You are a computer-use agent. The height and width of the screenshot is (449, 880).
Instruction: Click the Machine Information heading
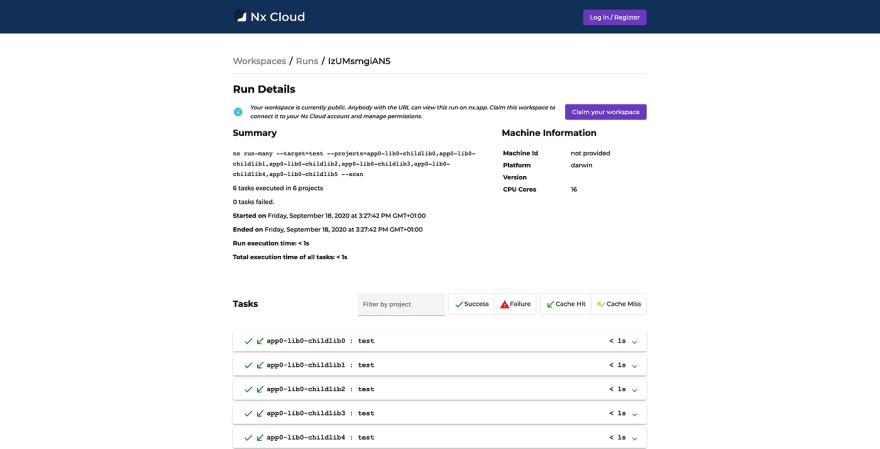tap(549, 133)
